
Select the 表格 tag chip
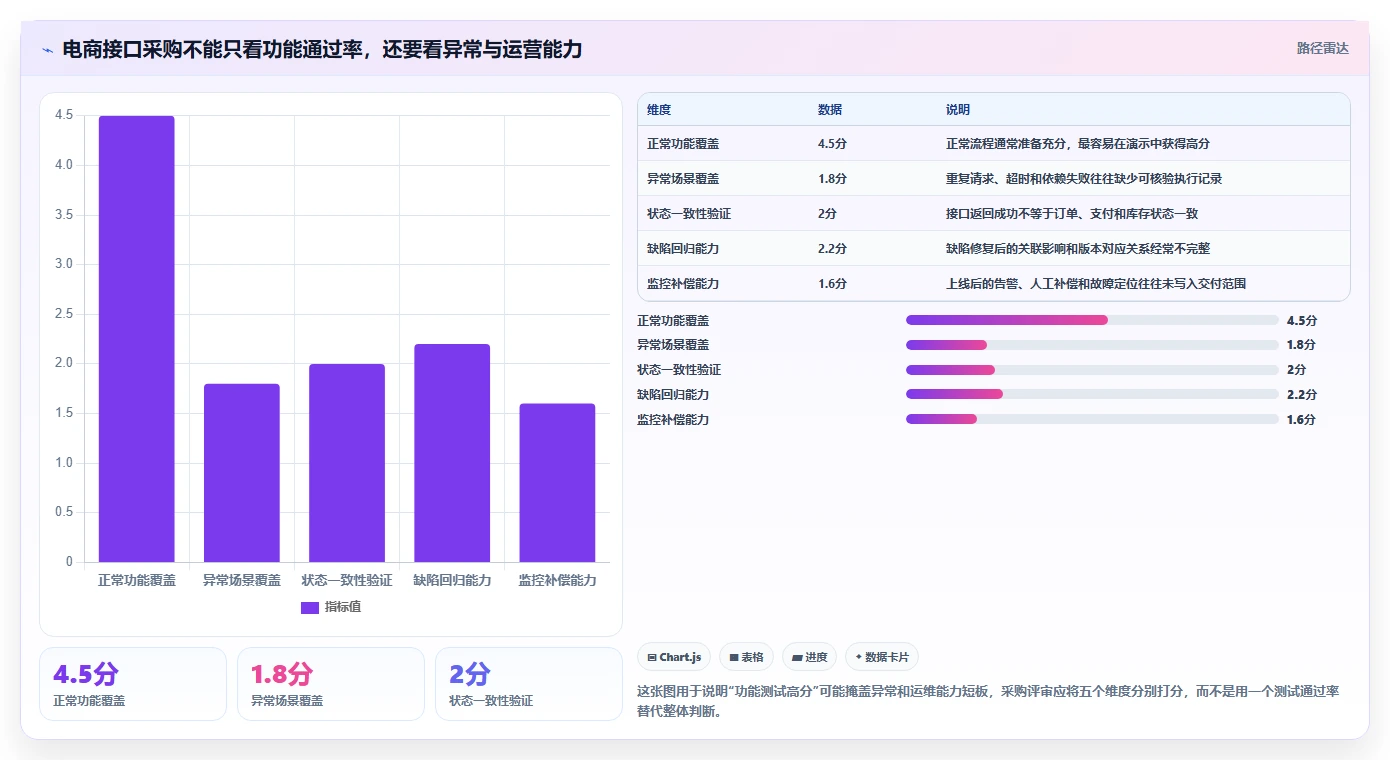(x=746, y=657)
